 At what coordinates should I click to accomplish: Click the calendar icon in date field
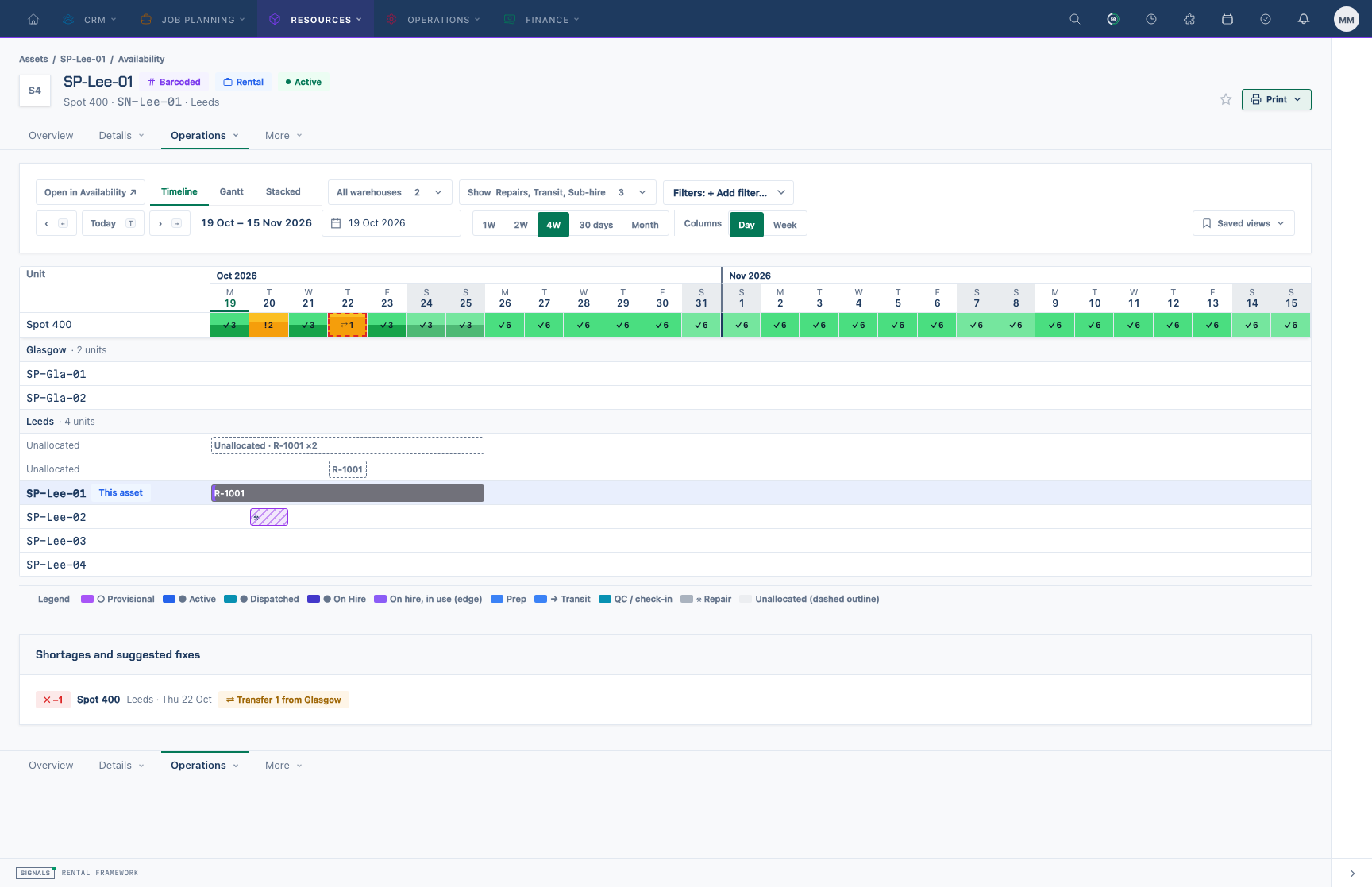tap(336, 223)
